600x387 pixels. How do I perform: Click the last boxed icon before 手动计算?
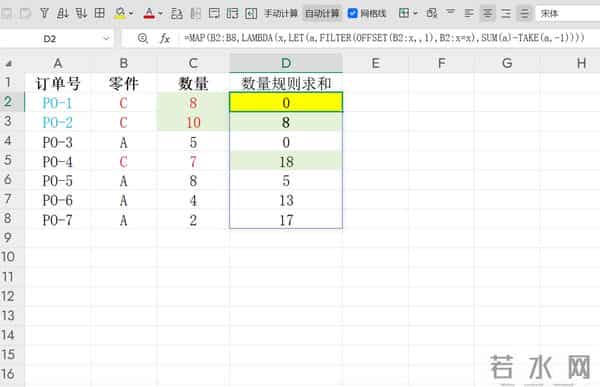[251, 14]
